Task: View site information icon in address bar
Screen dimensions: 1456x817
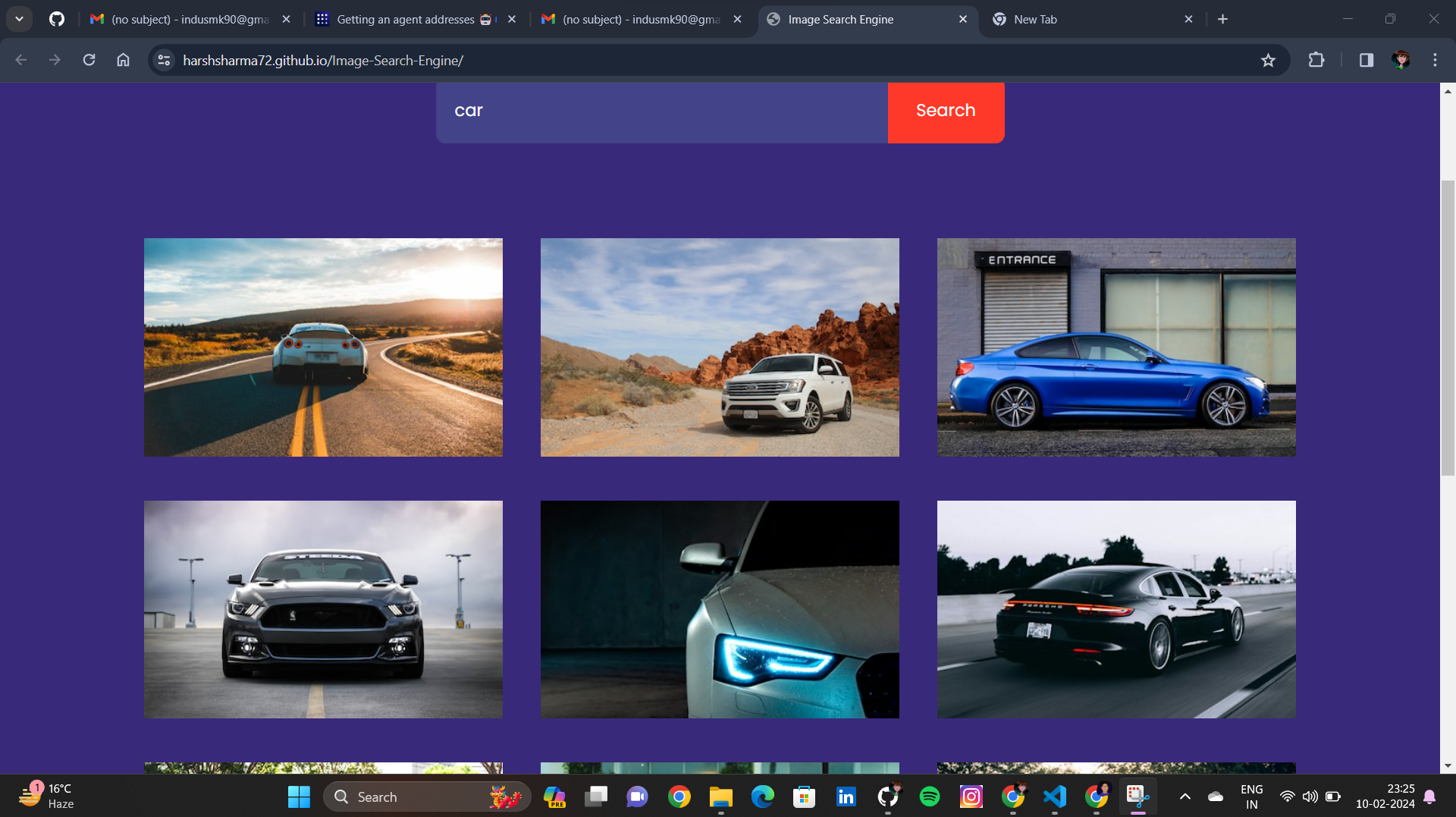Action: [x=164, y=60]
